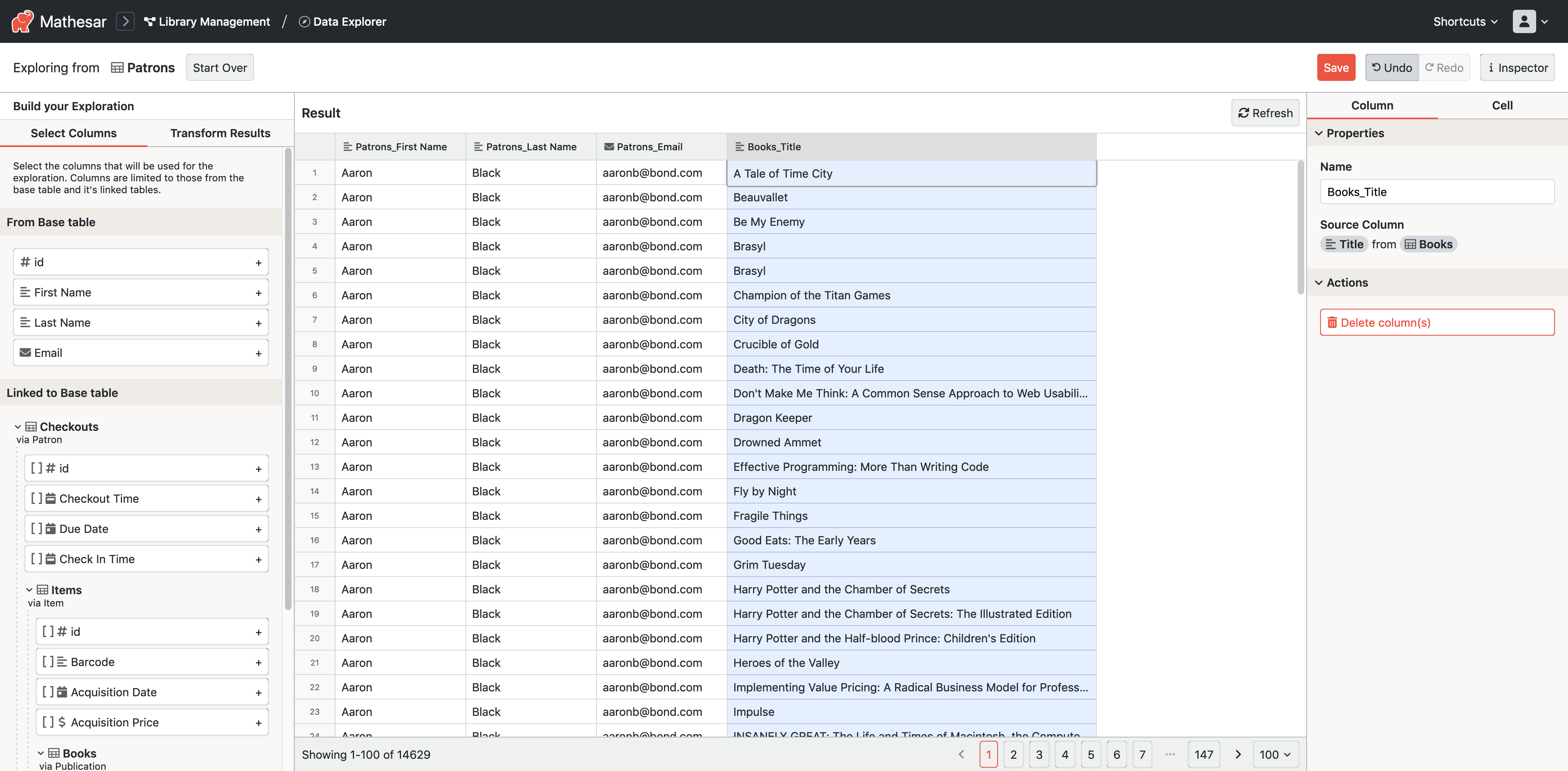The width and height of the screenshot is (1568, 771).
Task: Click the Library Management database icon
Action: (149, 21)
